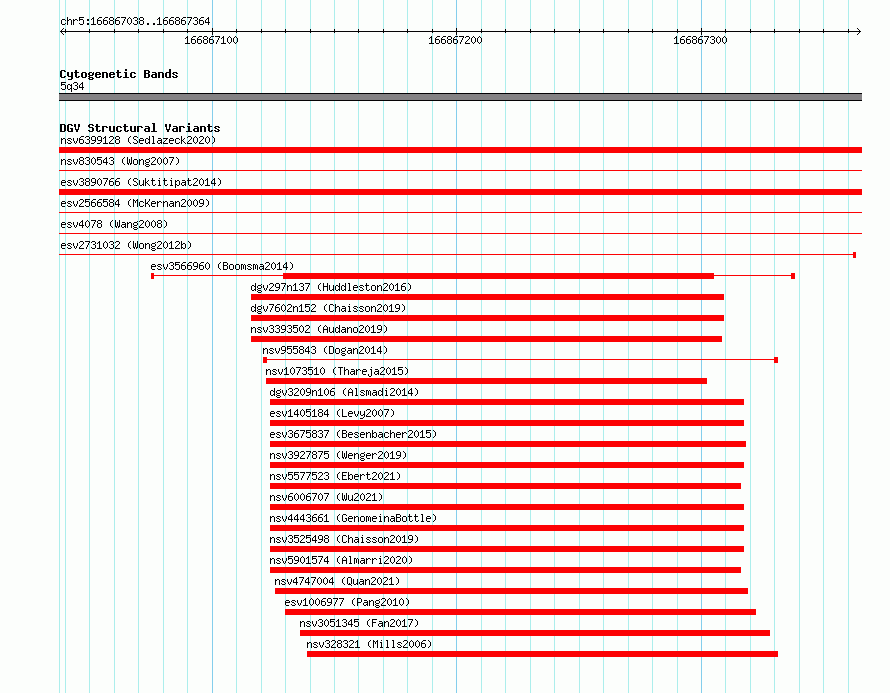The image size is (890, 693).
Task: Select esv3675837 (Besenbacher2015) label
Action: (353, 434)
